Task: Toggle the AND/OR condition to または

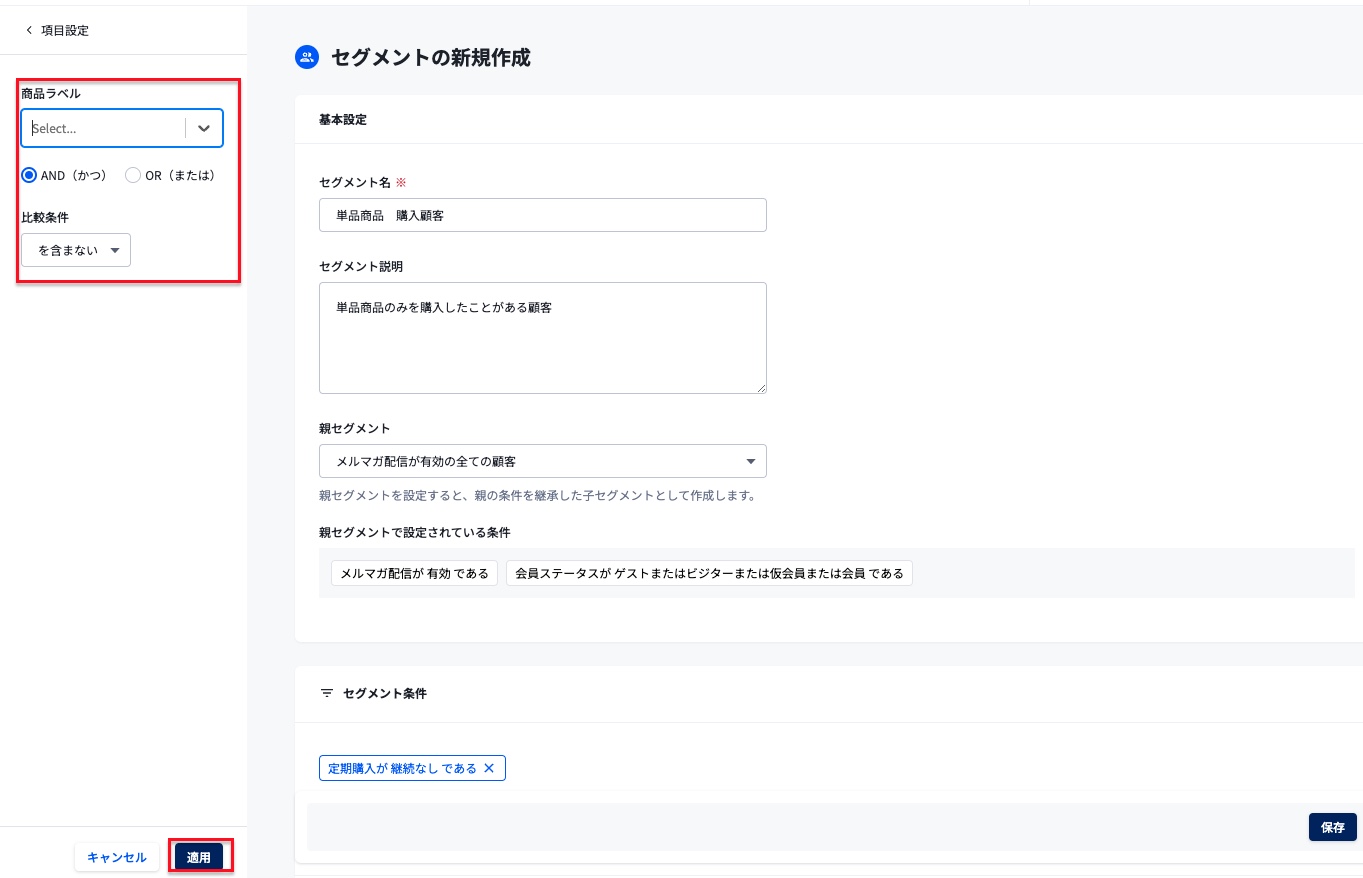Action: (133, 175)
